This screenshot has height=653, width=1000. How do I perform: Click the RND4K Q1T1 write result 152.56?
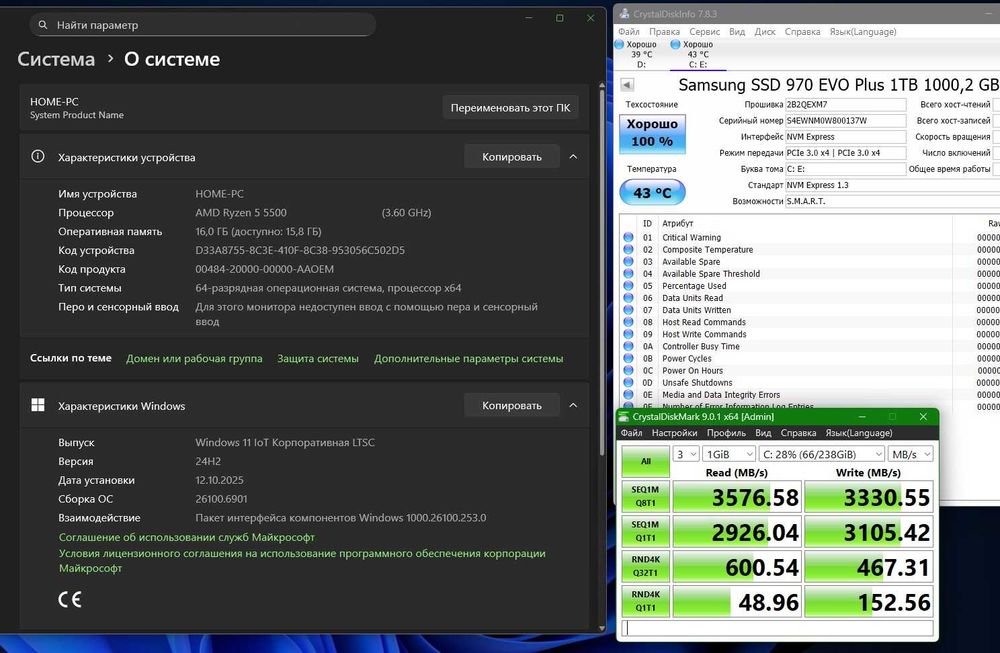click(x=869, y=602)
